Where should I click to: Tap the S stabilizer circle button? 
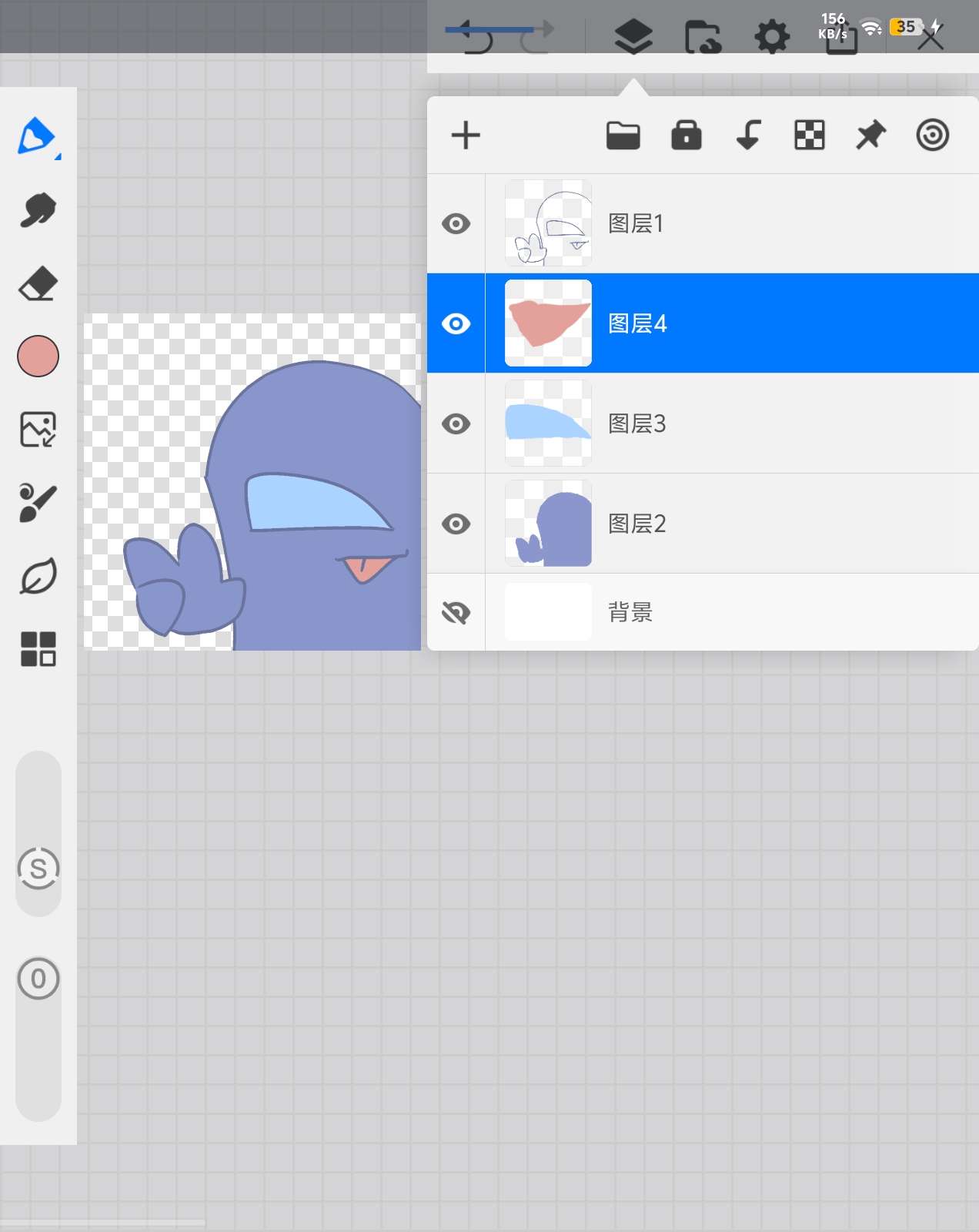coord(38,869)
